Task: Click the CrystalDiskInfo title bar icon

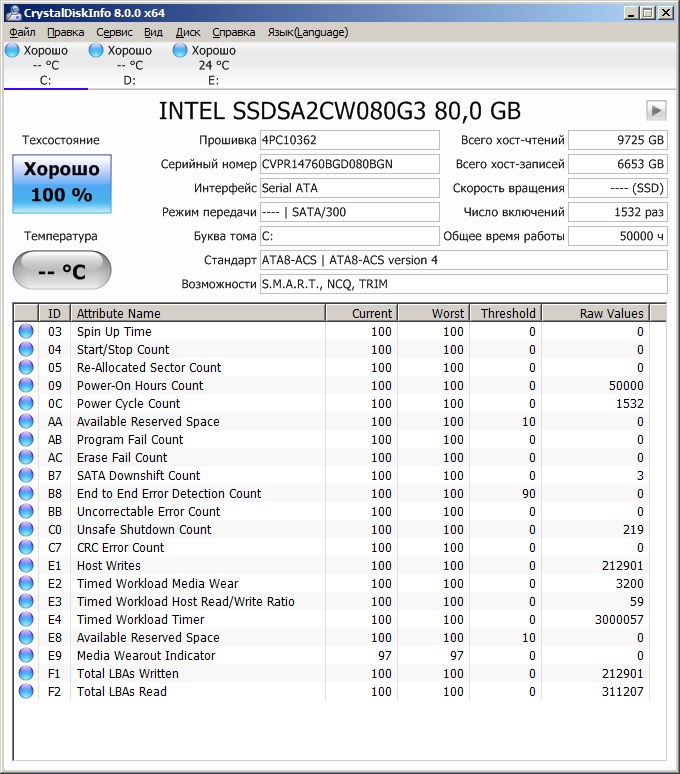Action: click(12, 12)
